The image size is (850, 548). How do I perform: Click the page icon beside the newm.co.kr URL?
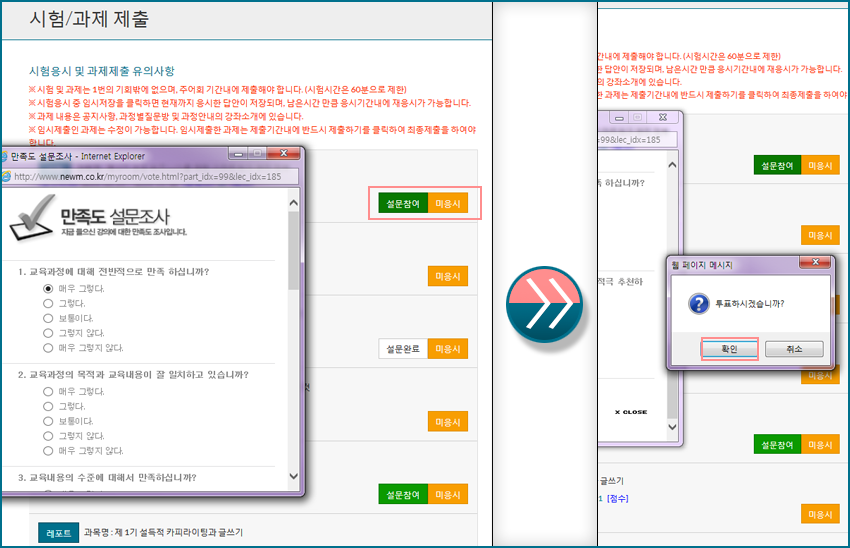click(8, 175)
